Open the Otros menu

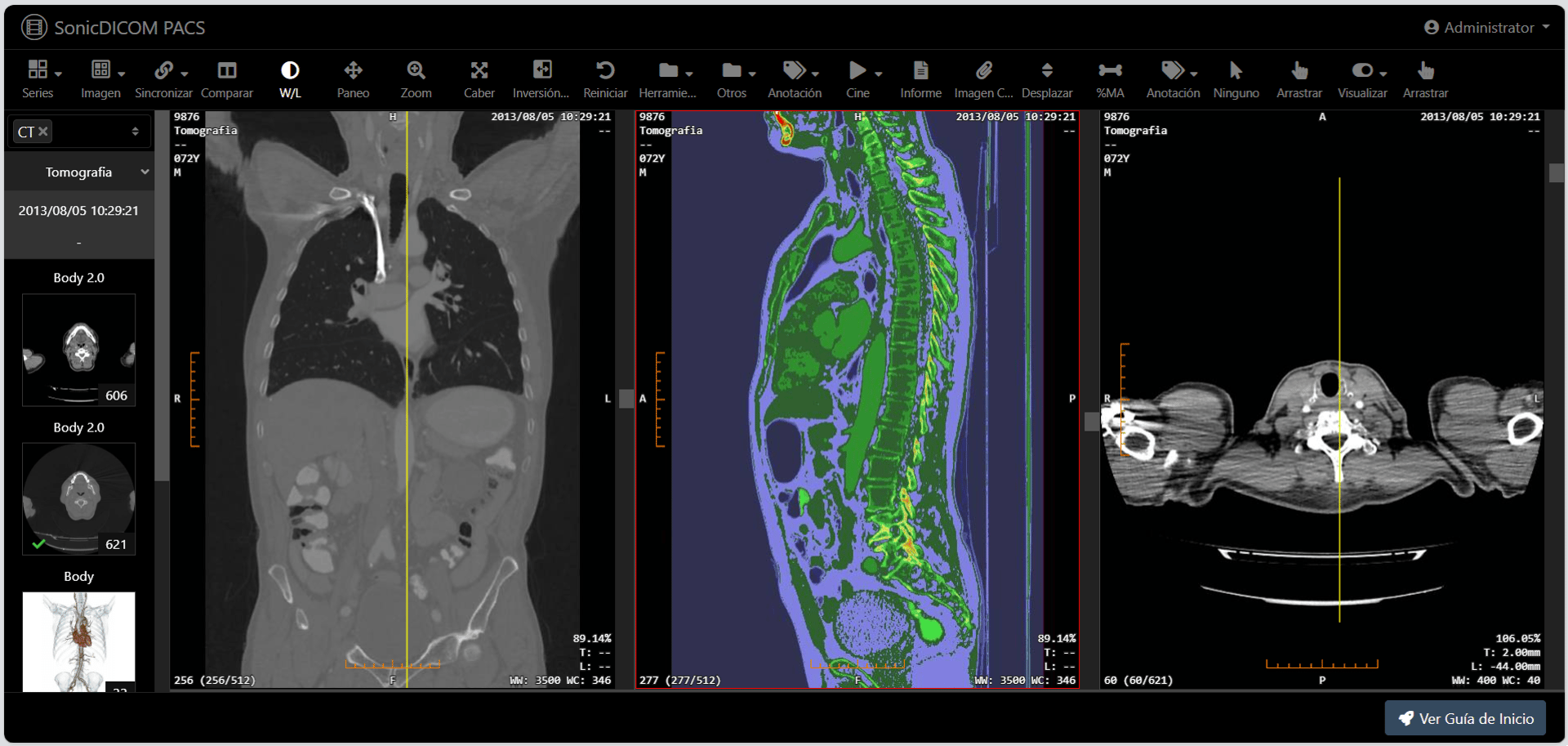point(732,79)
